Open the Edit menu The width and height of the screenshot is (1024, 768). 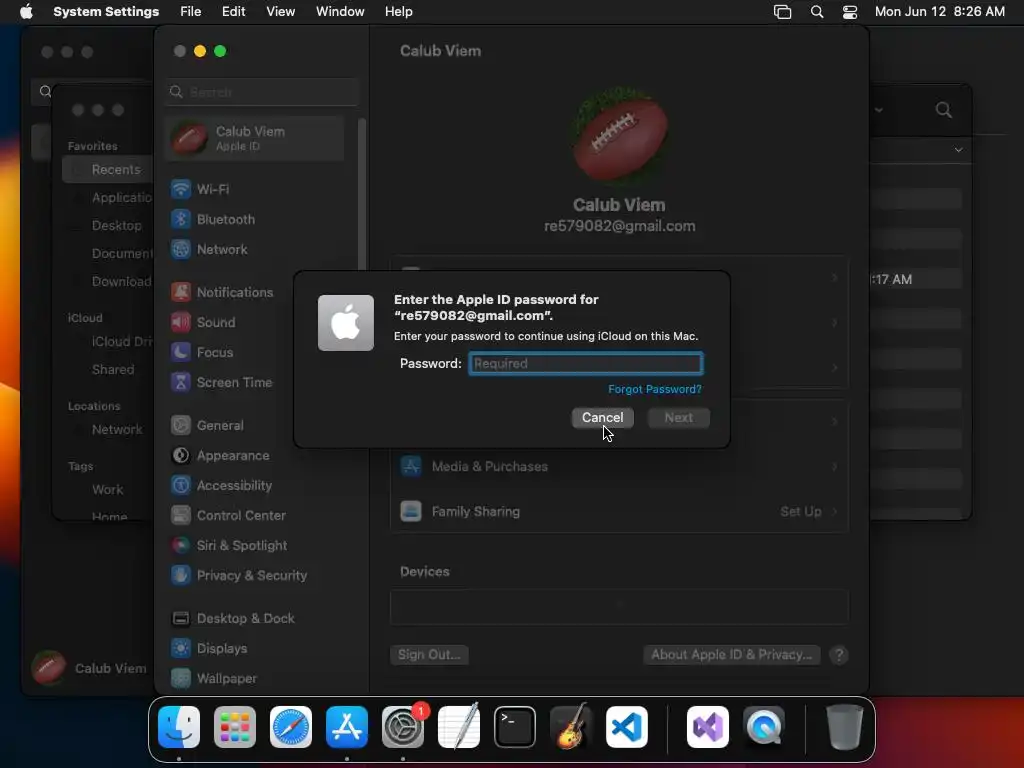tap(233, 12)
